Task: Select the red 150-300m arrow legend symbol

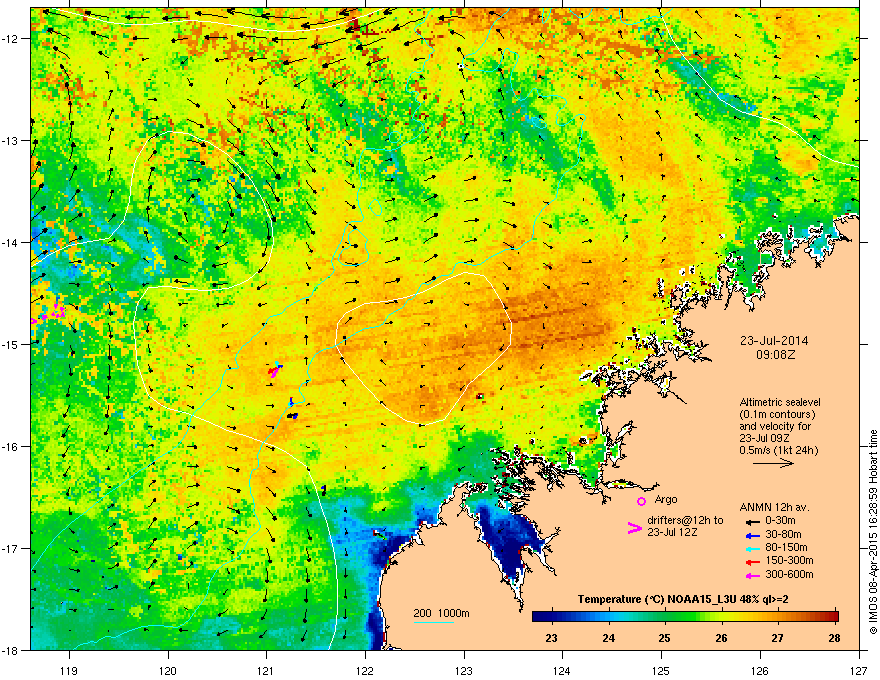Action: (x=752, y=562)
